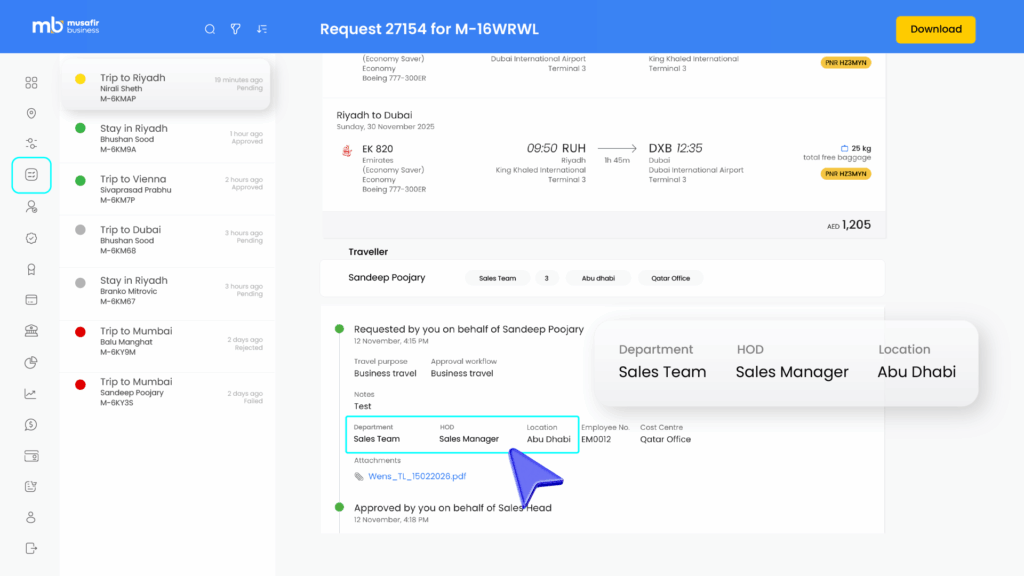1024x576 pixels.
Task: Open the sort order dropdown icon
Action: click(262, 29)
